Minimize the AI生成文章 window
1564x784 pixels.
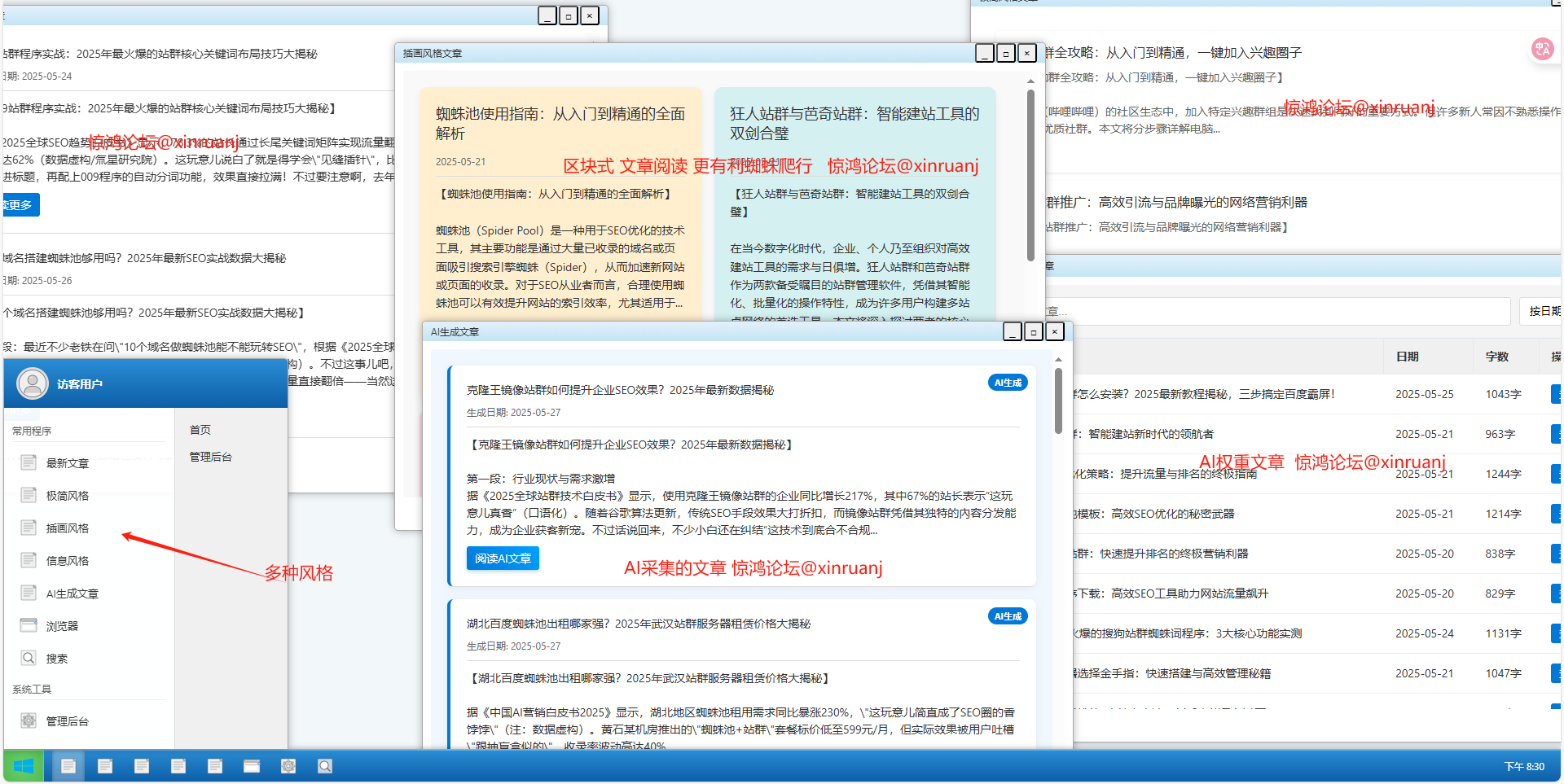[1013, 331]
